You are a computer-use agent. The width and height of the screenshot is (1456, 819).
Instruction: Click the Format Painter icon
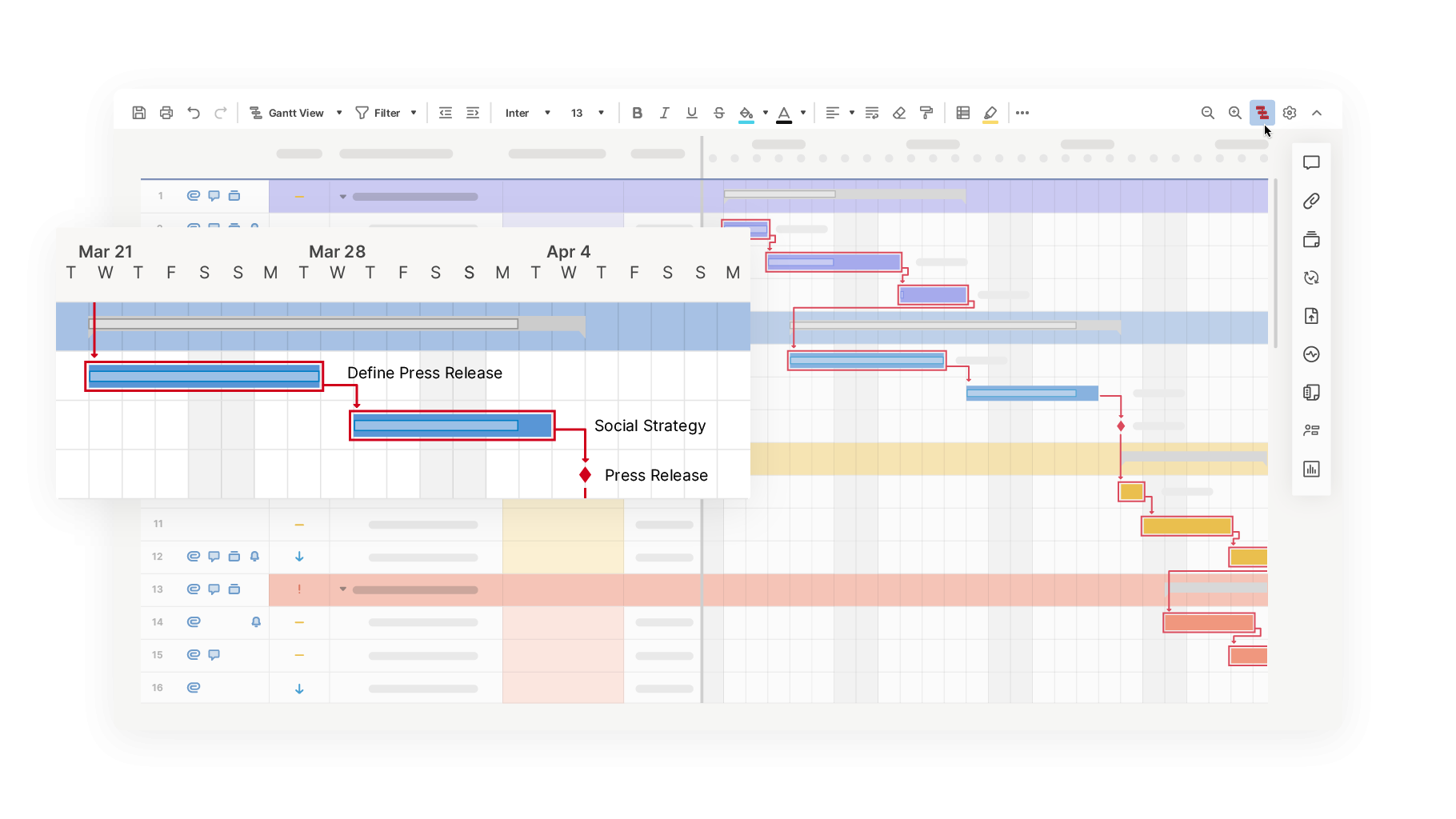pos(926,113)
